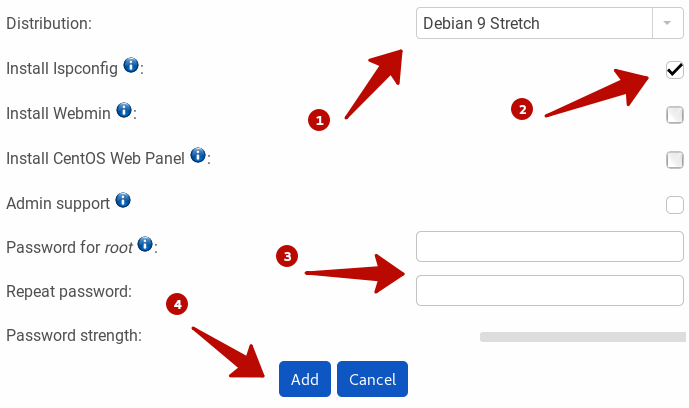Viewport: 689px width, 408px height.
Task: Enable the Install Webmin checkbox
Action: (674, 115)
